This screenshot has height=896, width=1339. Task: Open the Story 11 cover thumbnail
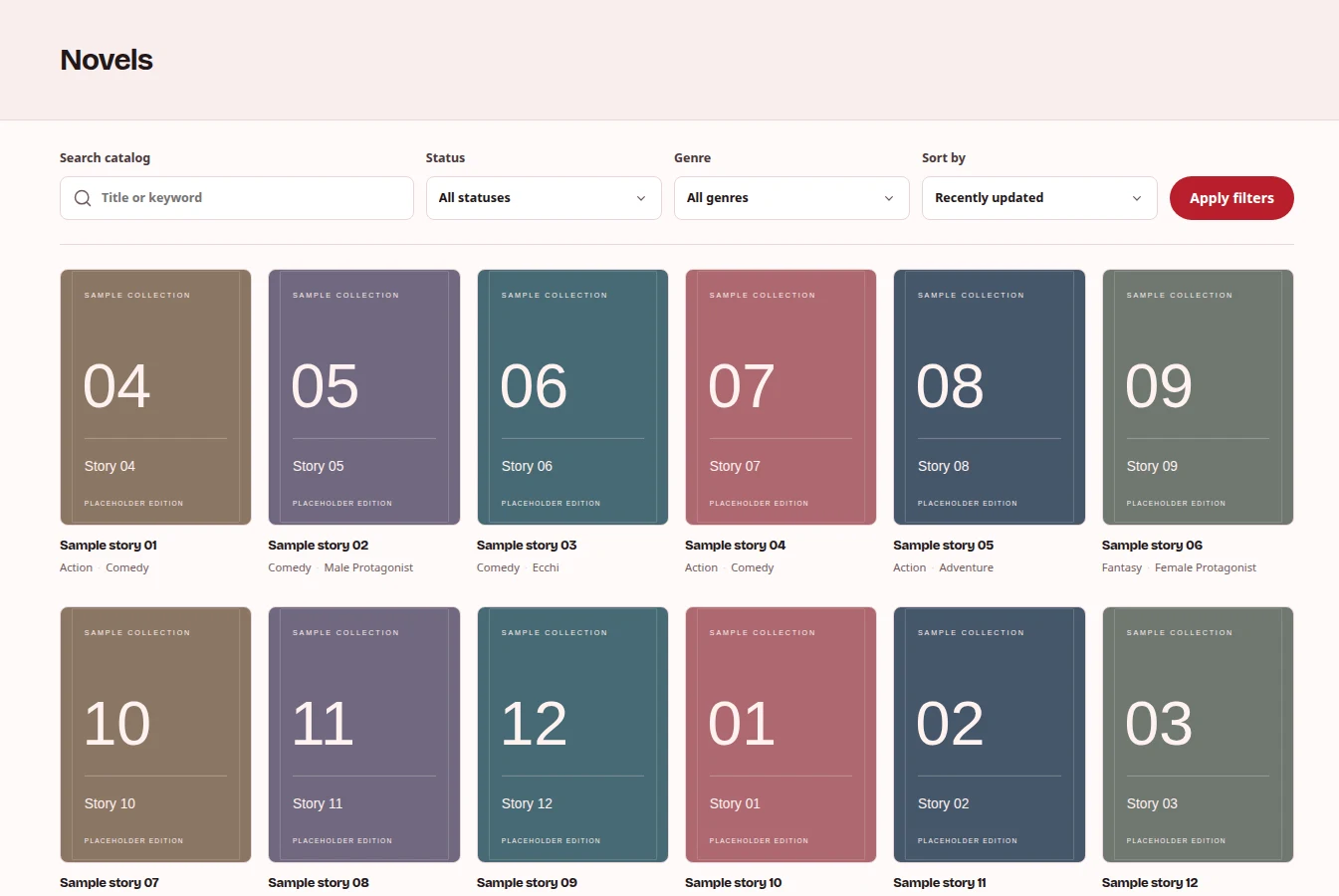tap(364, 735)
